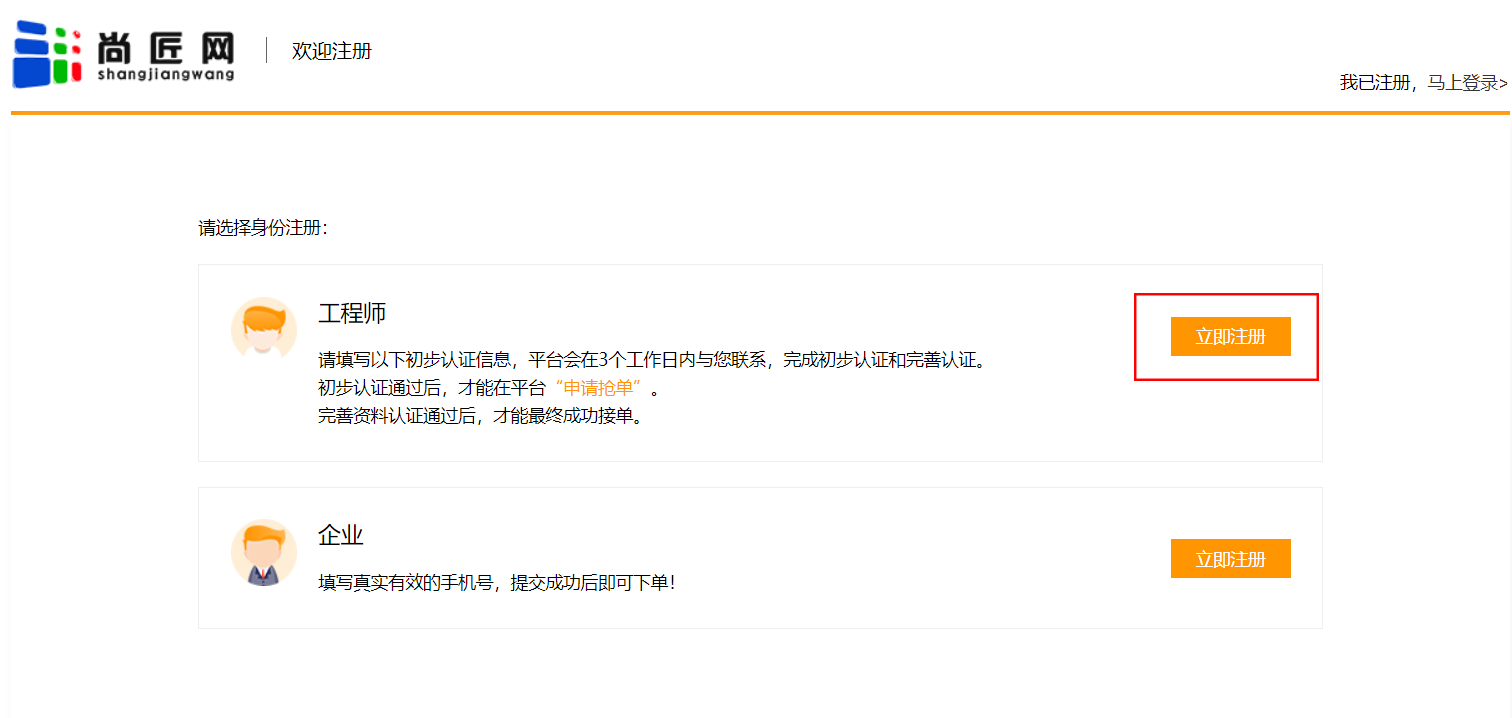
Task: Click the shangjiangwang pinyin text under logo
Action: click(x=166, y=74)
